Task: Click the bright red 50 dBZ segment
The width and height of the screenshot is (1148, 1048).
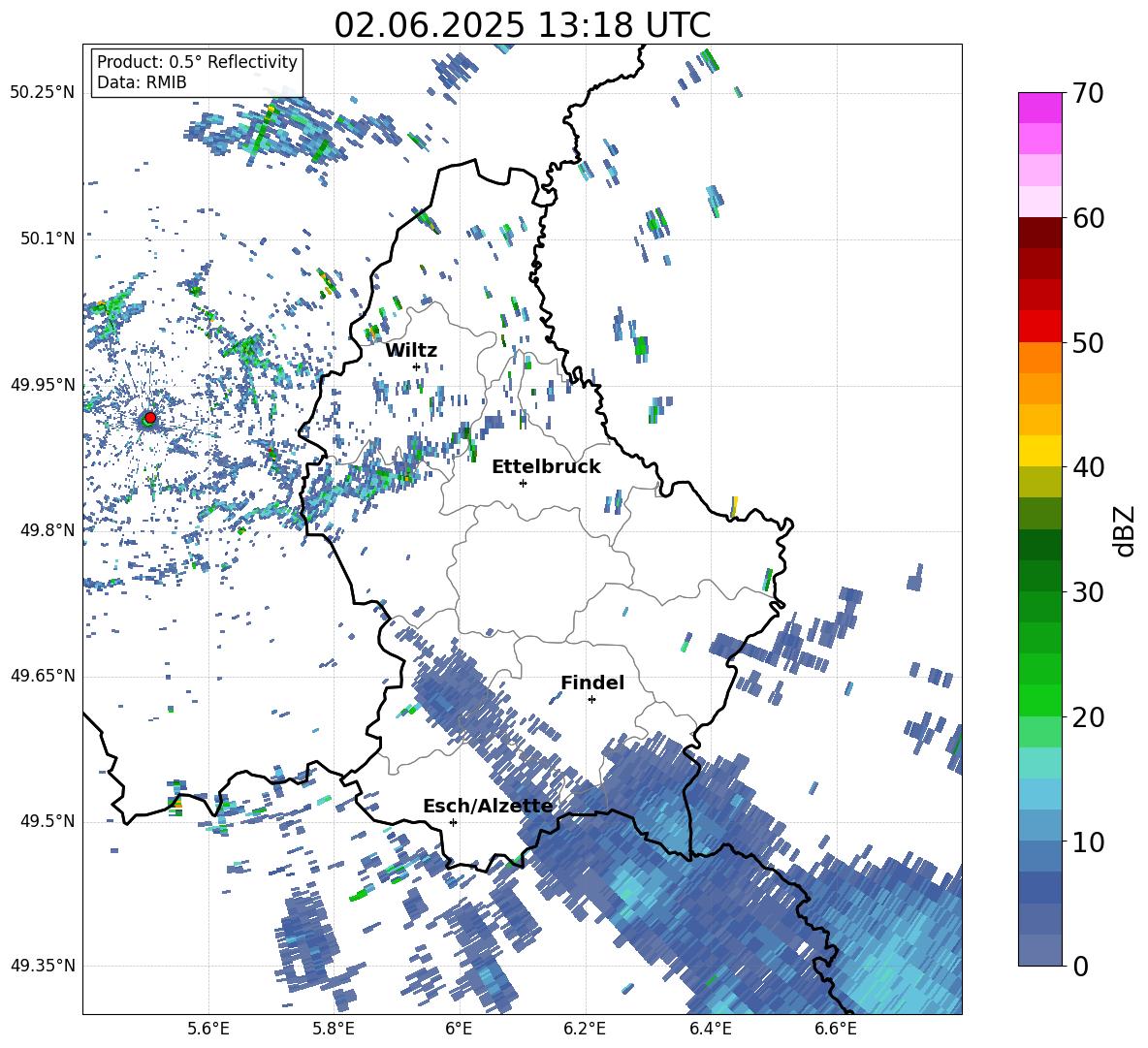Action: tap(1039, 326)
